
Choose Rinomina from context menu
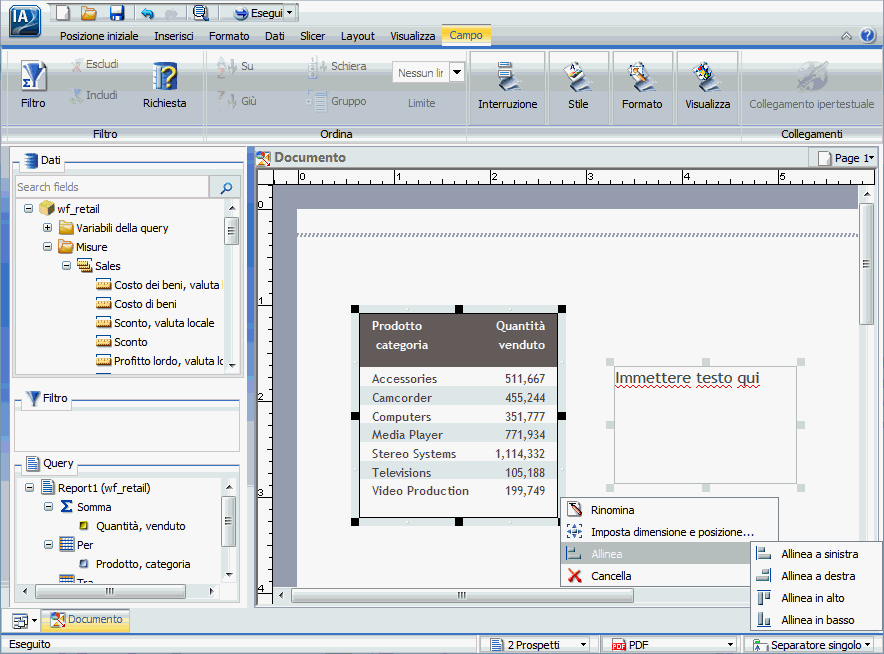(x=612, y=510)
